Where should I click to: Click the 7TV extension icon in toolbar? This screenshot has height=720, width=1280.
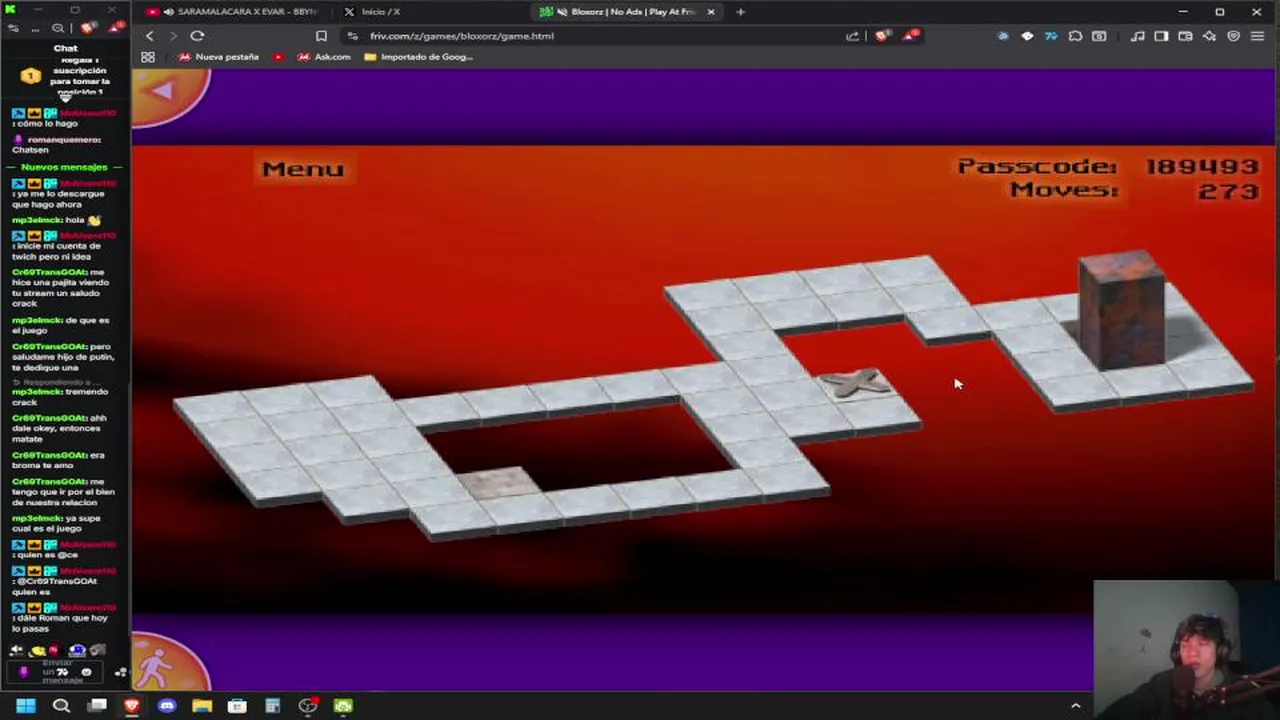[x=1051, y=36]
